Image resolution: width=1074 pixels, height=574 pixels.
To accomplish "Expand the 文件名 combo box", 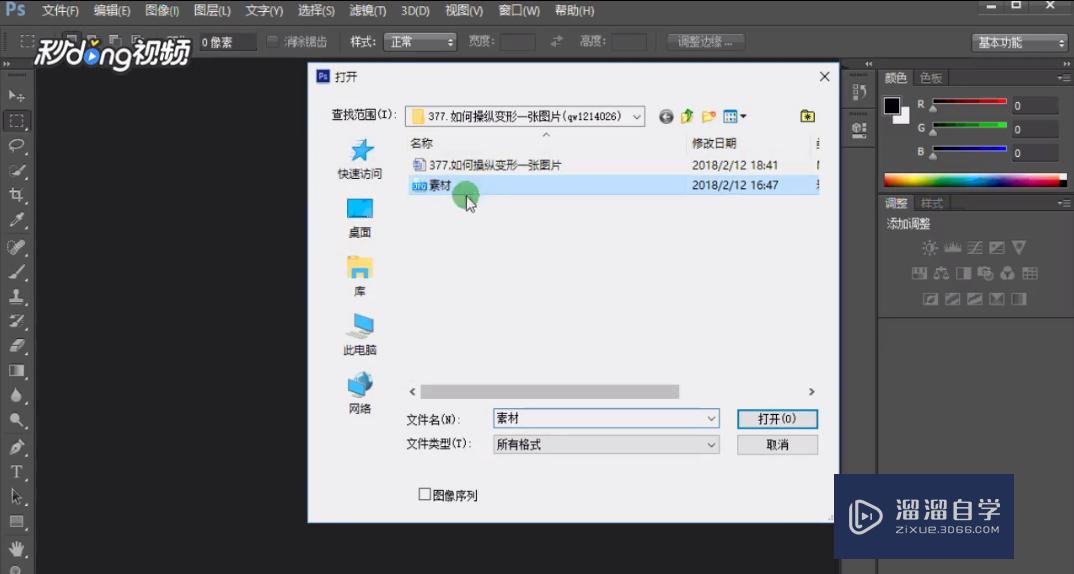I will point(711,419).
